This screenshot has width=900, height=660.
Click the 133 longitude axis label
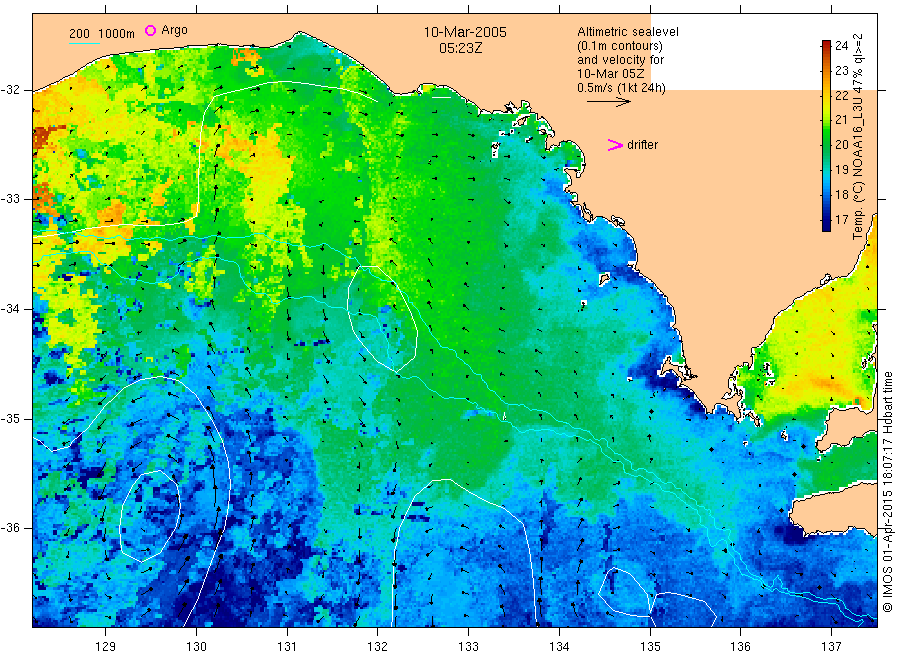[x=468, y=646]
